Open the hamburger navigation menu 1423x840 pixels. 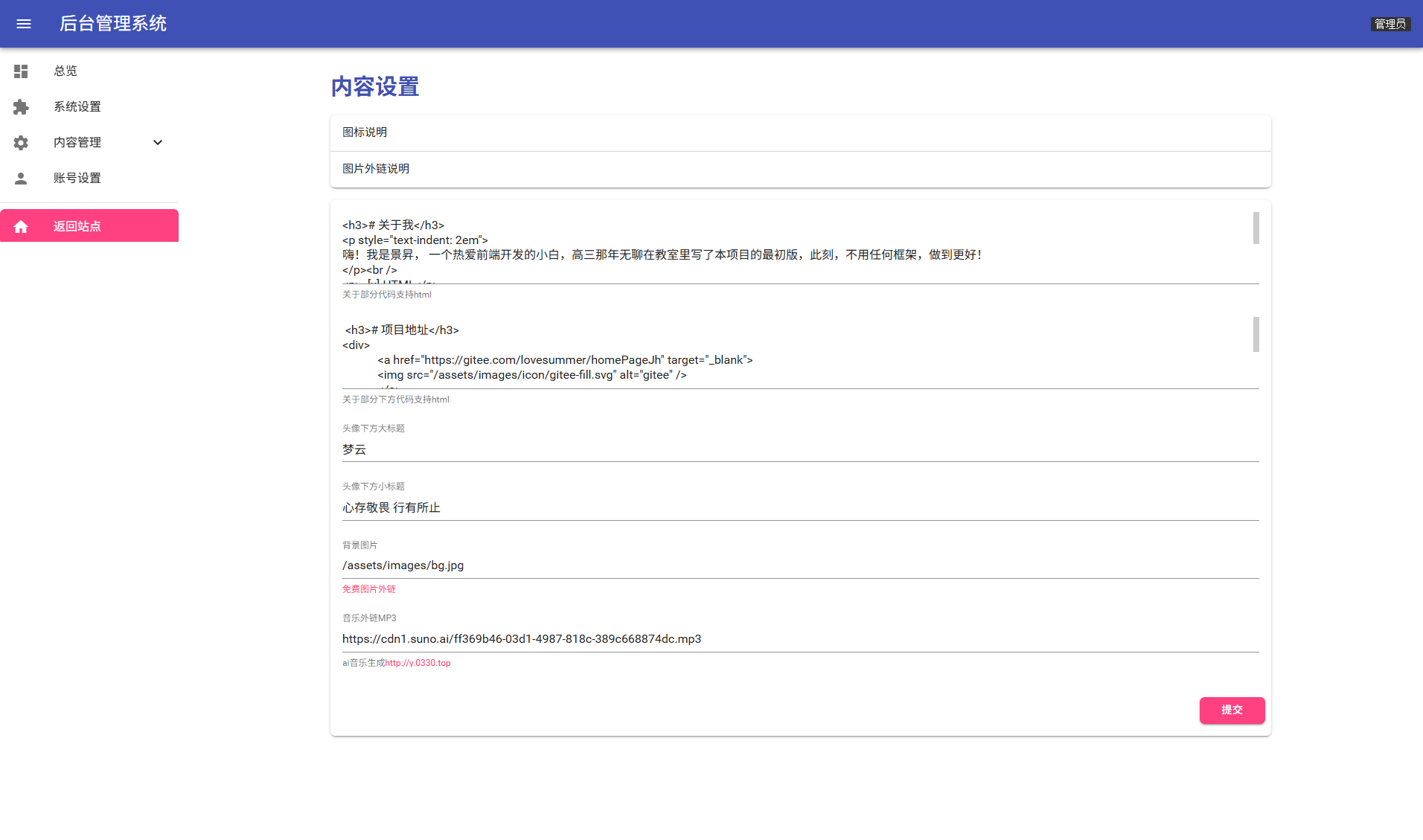[x=23, y=24]
